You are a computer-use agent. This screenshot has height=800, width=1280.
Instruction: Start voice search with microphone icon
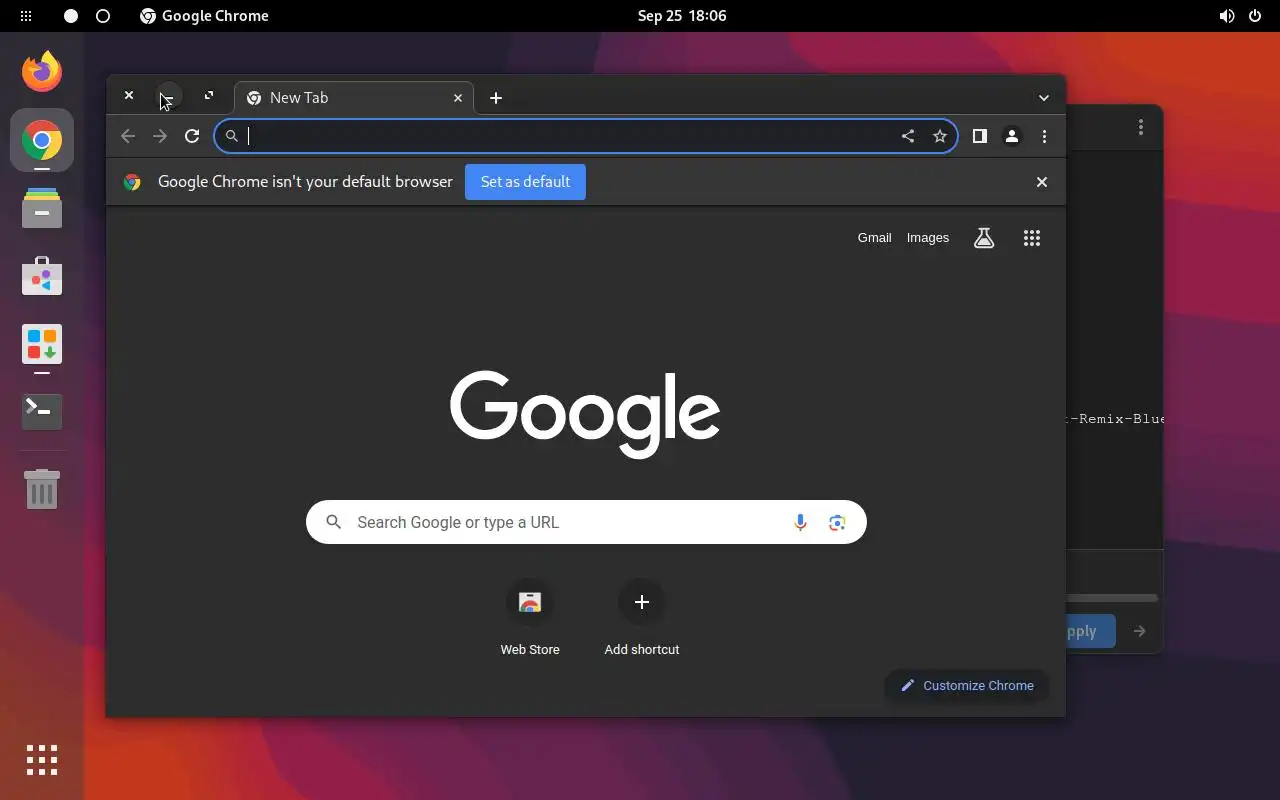(800, 522)
